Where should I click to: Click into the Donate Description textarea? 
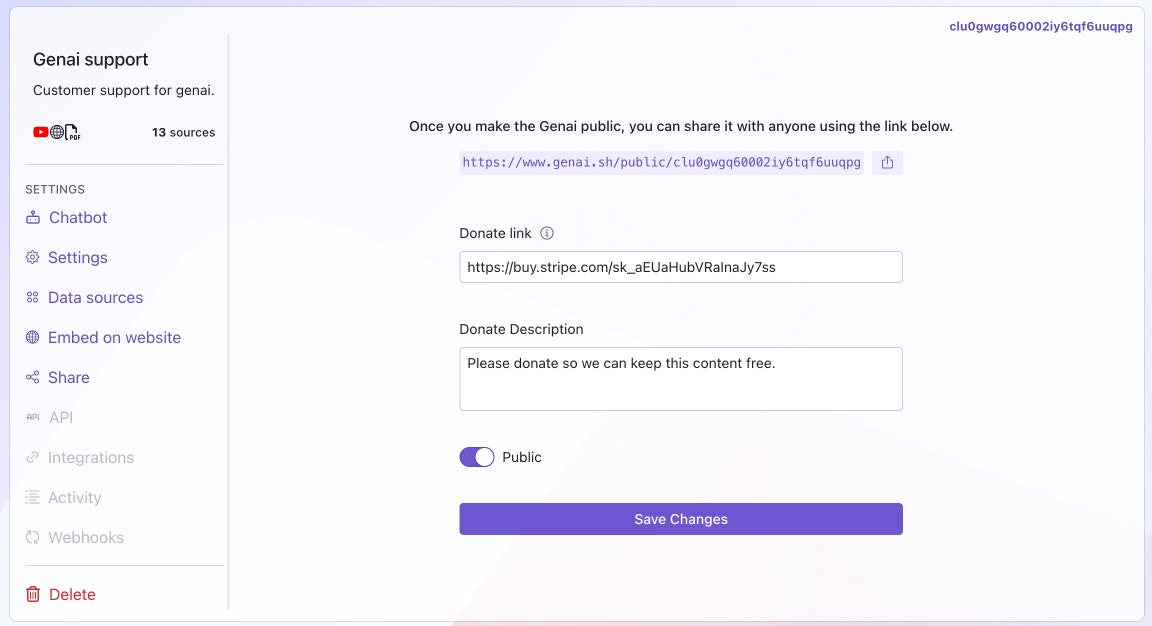click(x=681, y=379)
